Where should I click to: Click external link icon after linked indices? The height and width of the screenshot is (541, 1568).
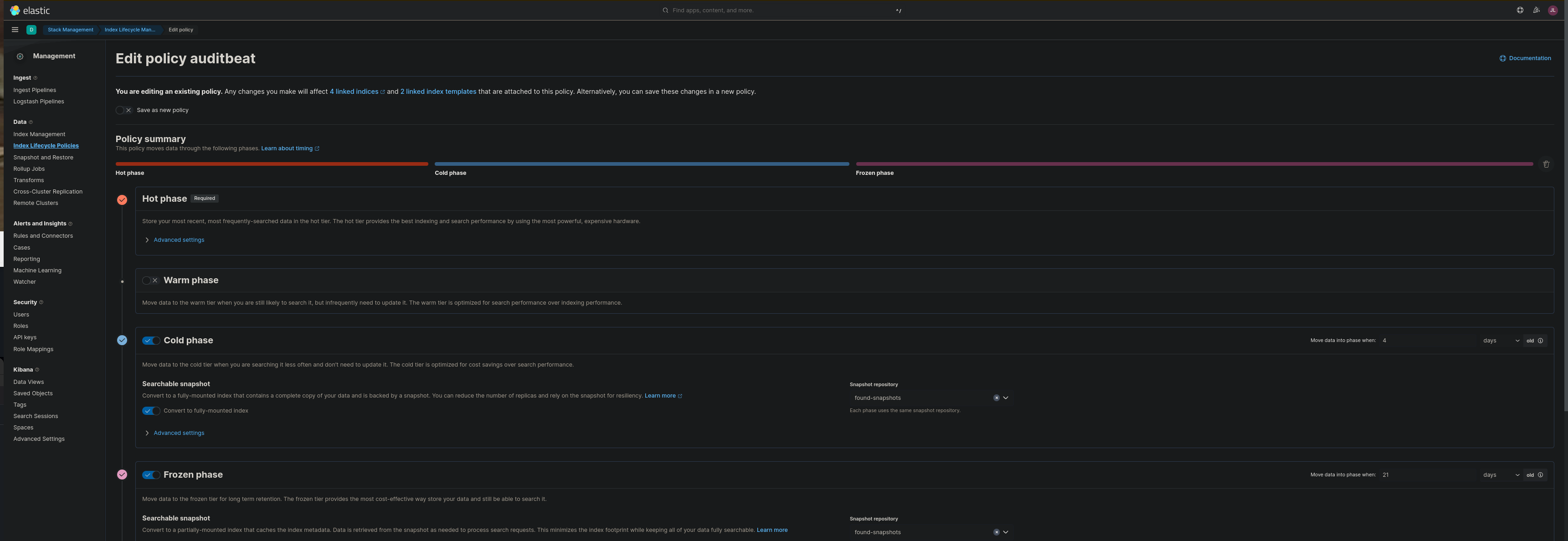click(382, 92)
